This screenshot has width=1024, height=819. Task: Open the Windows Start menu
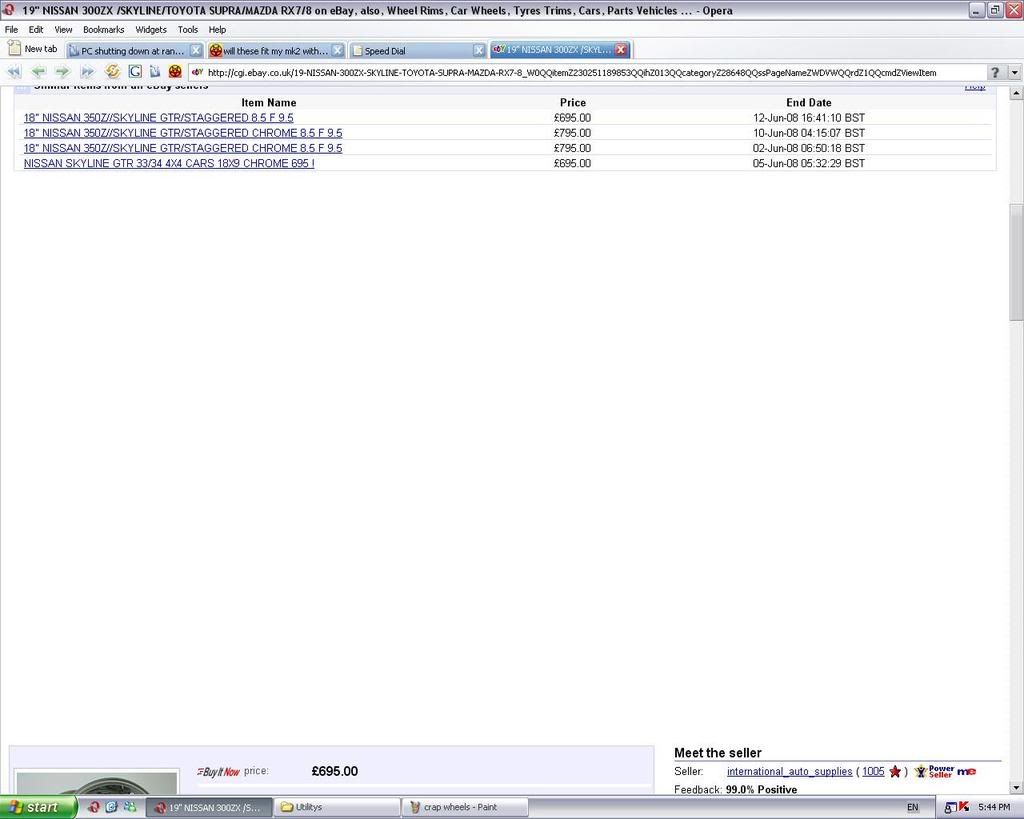coord(38,807)
